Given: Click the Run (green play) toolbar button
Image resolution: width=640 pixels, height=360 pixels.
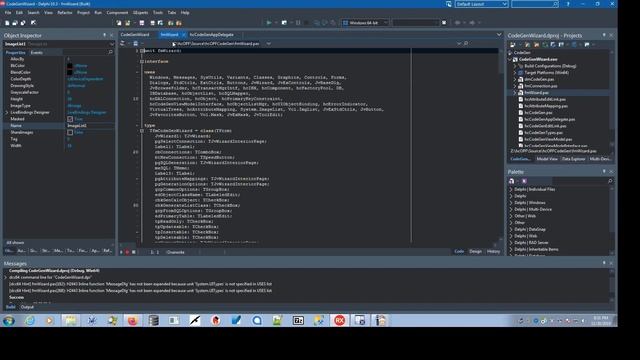Looking at the screenshot, I should (x=269, y=23).
